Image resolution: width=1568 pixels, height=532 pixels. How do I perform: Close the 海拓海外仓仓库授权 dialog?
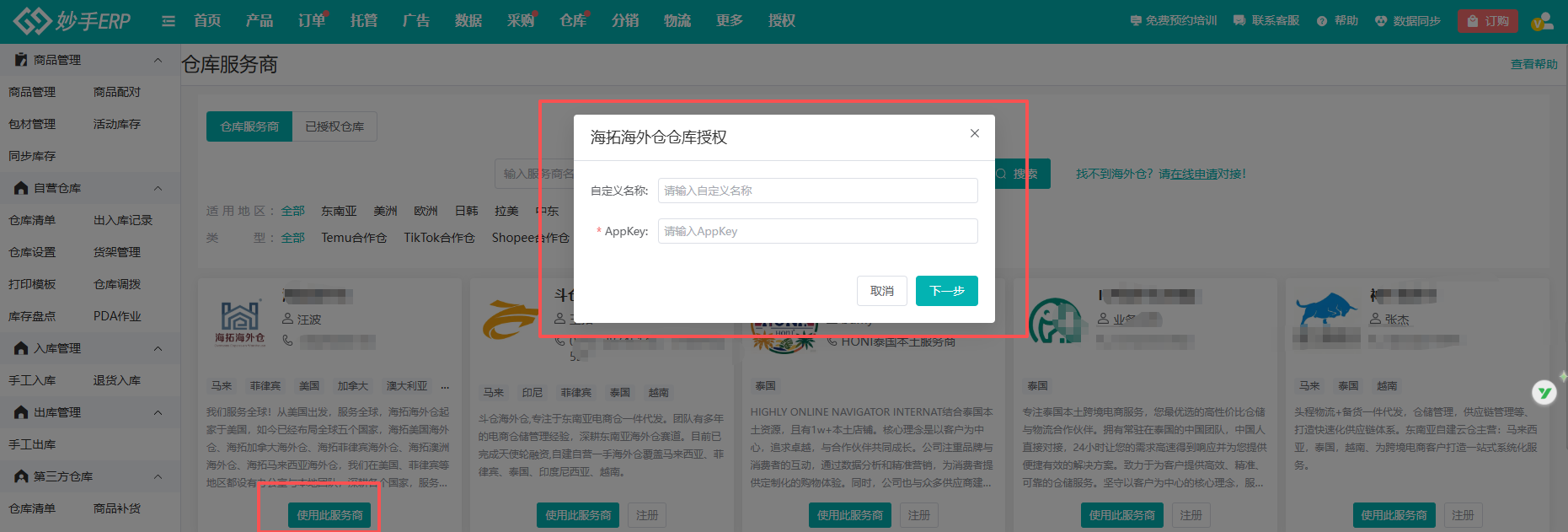coord(974,133)
